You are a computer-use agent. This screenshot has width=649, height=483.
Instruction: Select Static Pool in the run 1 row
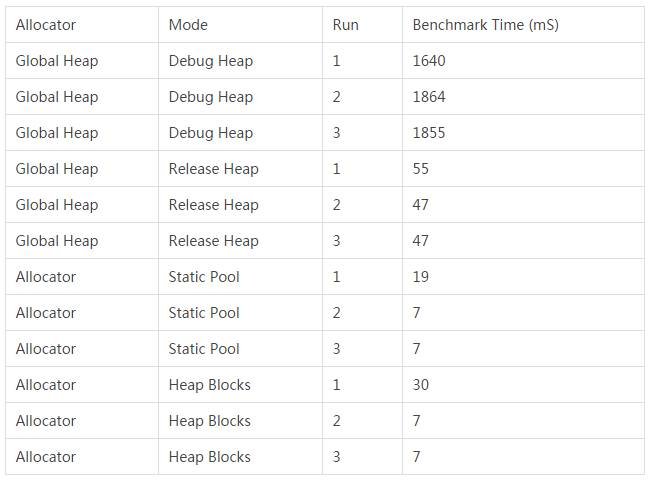pyautogui.click(x=204, y=277)
